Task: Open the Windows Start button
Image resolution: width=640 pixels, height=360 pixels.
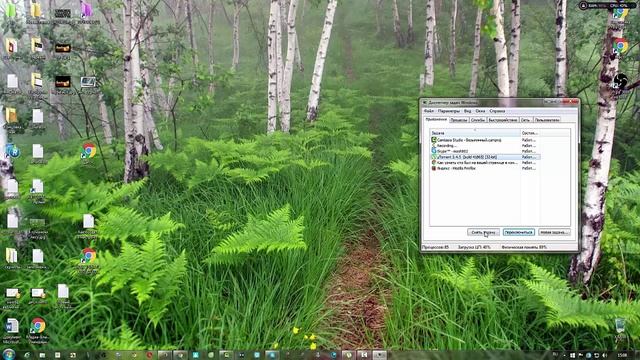Action: pyautogui.click(x=9, y=354)
